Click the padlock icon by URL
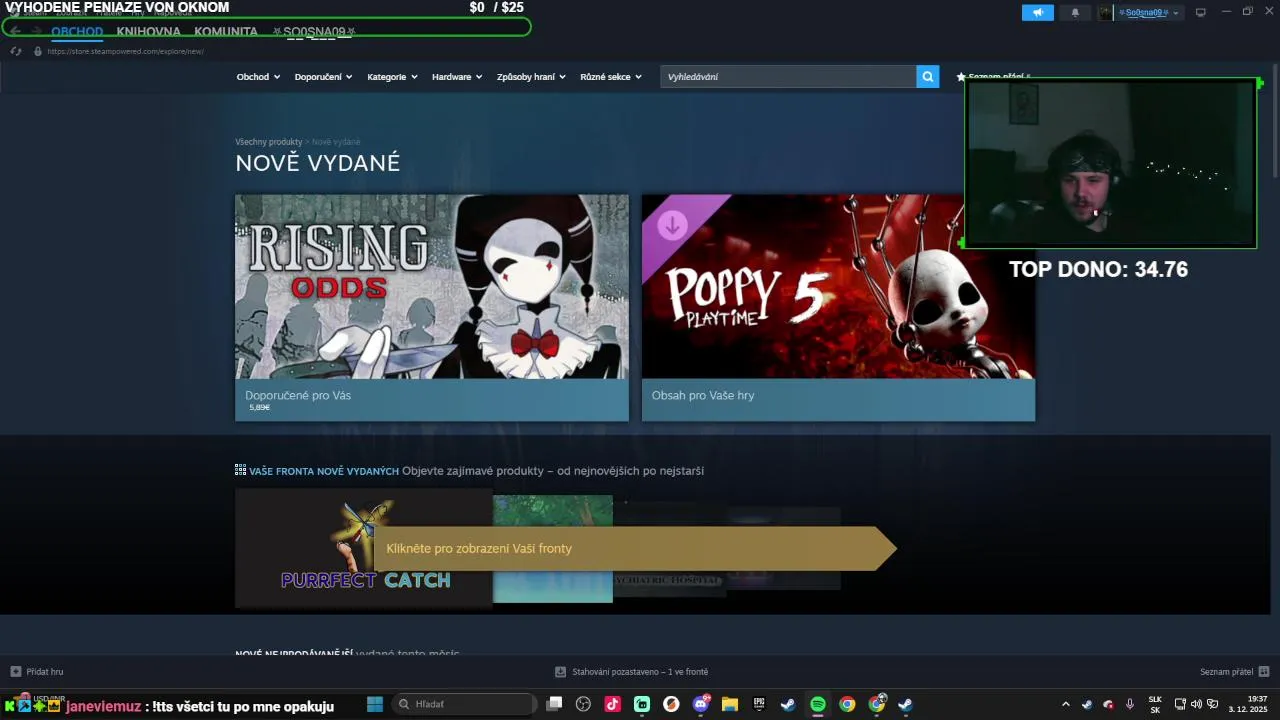The width and height of the screenshot is (1280, 720). tap(38, 51)
